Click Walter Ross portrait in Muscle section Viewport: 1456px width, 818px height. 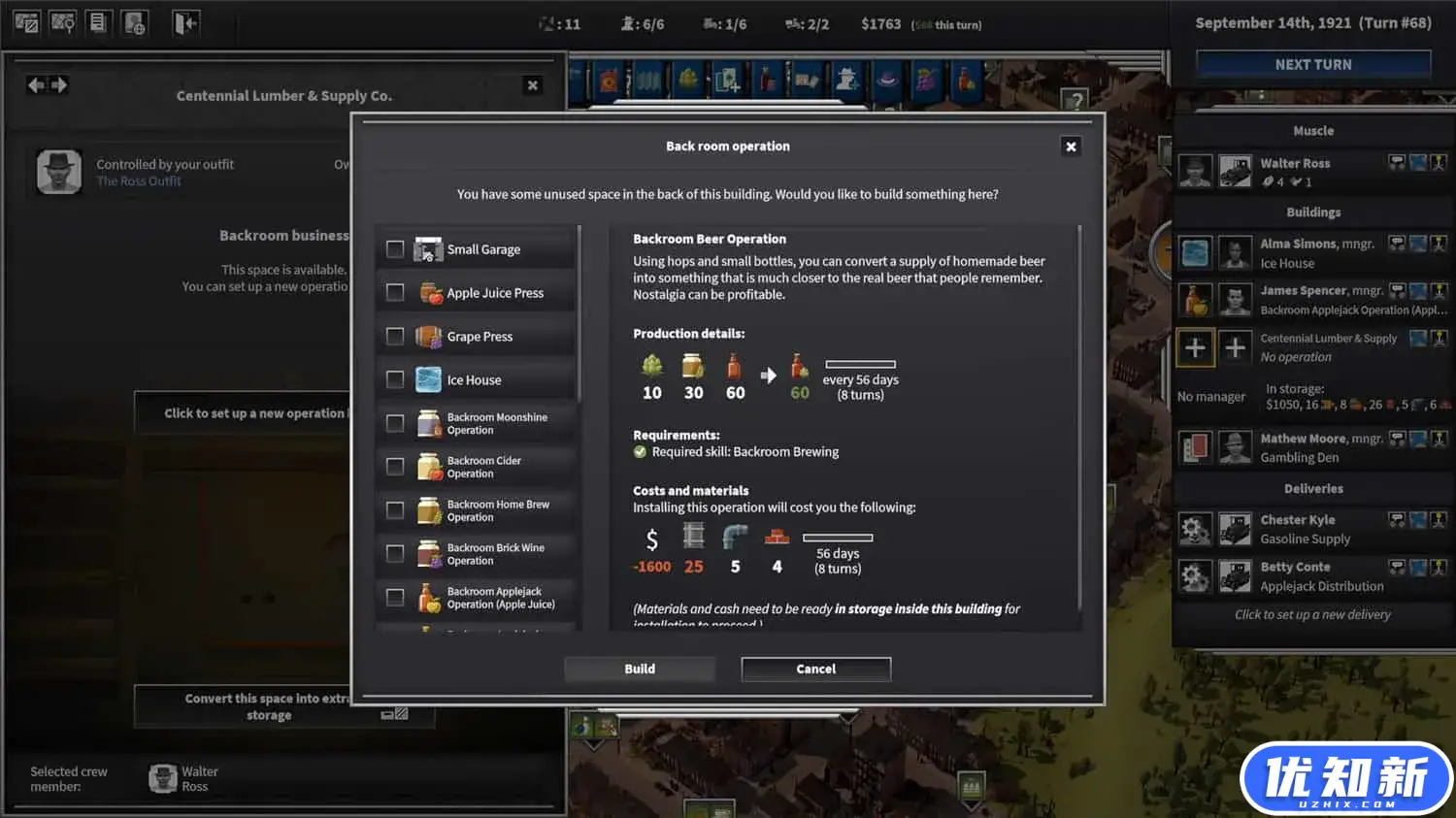click(1195, 172)
